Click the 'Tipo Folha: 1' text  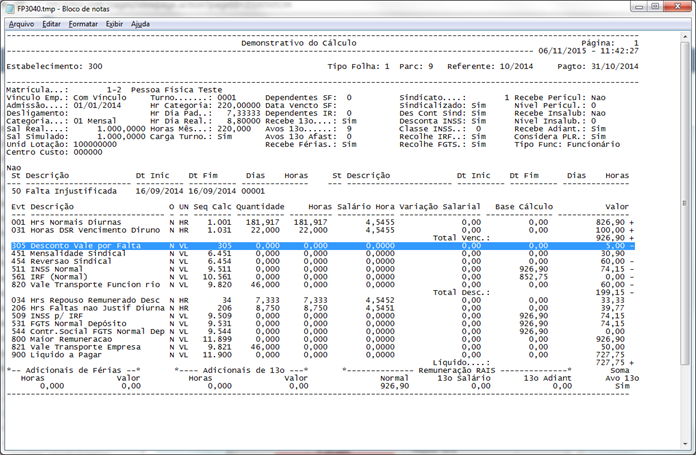click(359, 67)
